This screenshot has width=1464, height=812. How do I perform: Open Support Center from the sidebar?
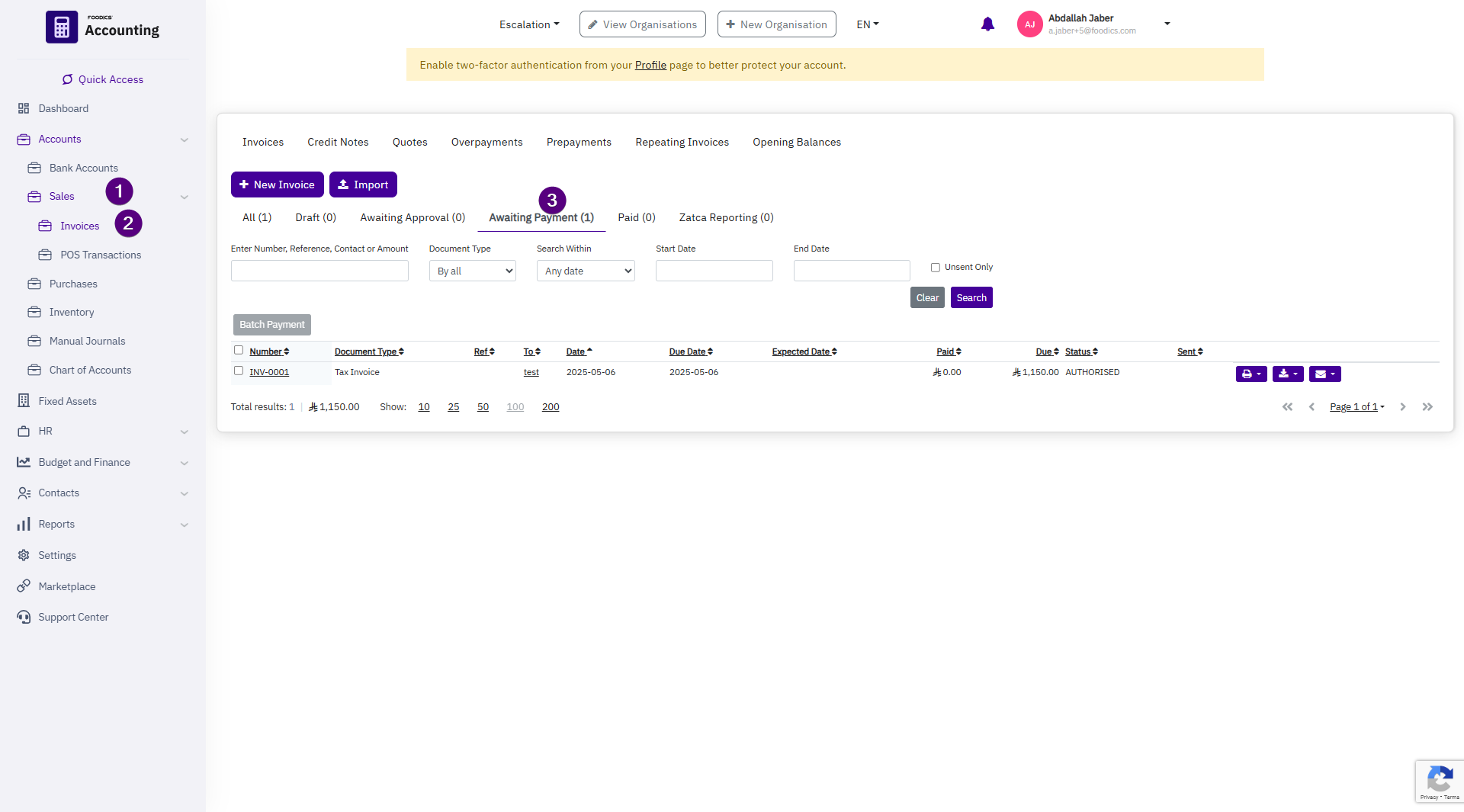coord(73,617)
